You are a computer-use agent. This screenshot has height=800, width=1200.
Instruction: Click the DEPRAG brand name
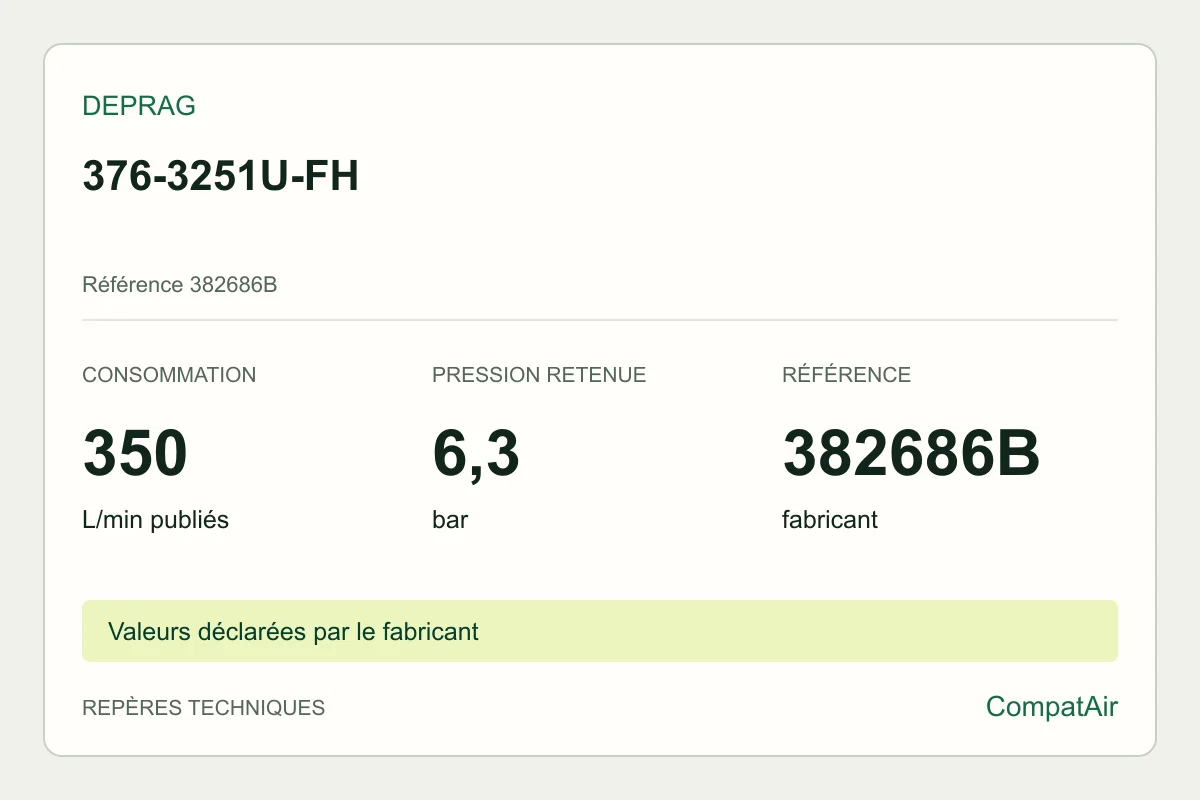139,106
